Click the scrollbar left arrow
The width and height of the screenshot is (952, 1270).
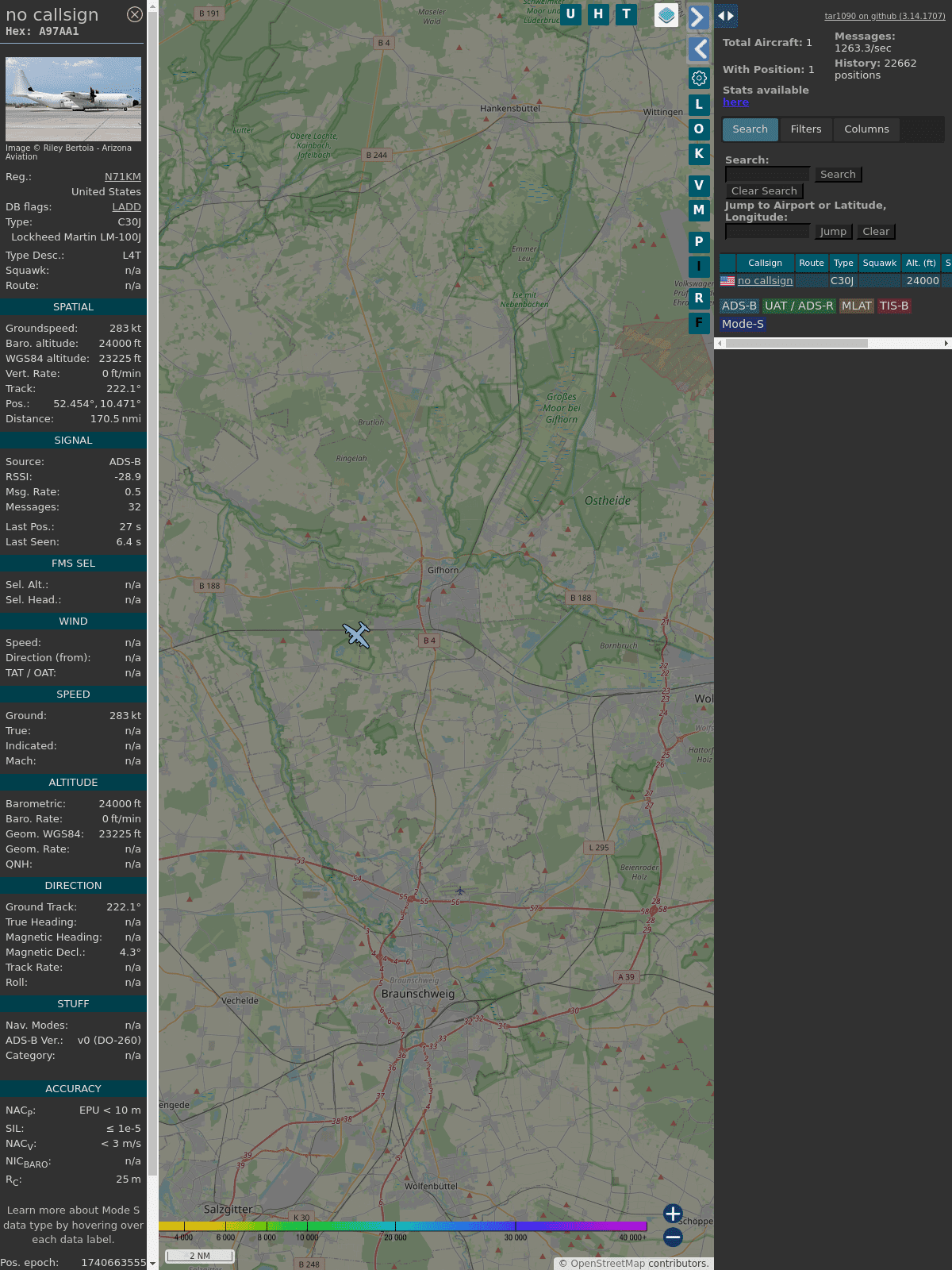720,344
